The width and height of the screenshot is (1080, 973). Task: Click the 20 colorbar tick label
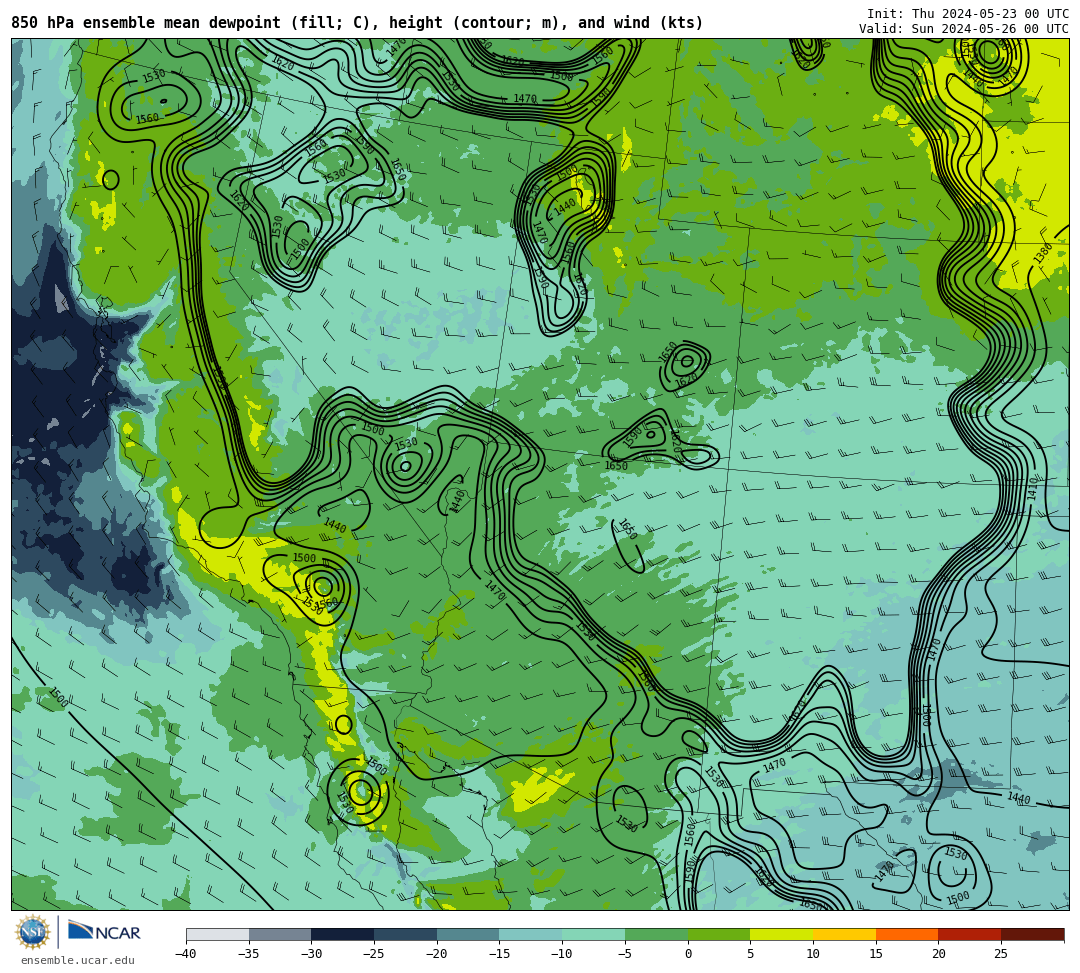pyautogui.click(x=939, y=954)
